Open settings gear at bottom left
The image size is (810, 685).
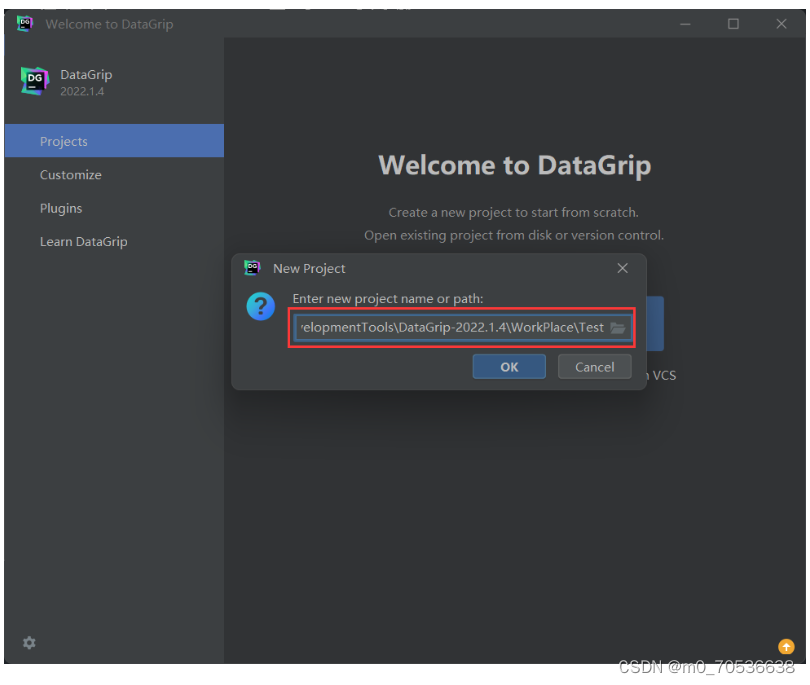tap(29, 643)
